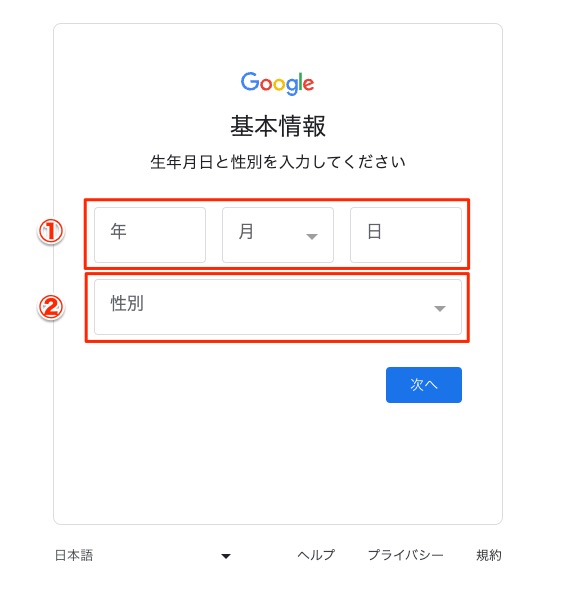
Task: Click the 月 dropdown arrow icon
Action: [312, 236]
